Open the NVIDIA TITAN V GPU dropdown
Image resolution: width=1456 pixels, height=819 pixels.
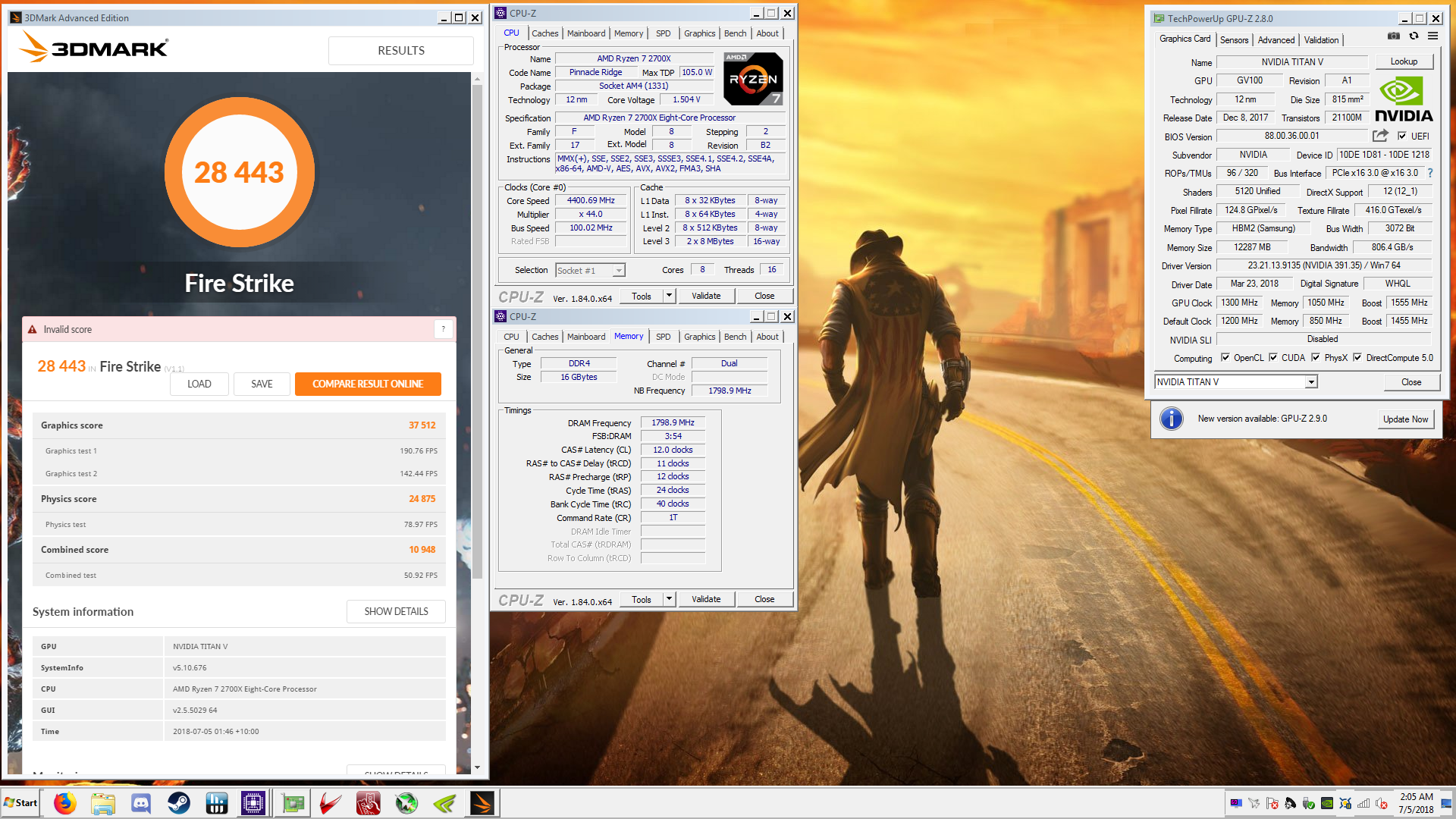[1311, 382]
